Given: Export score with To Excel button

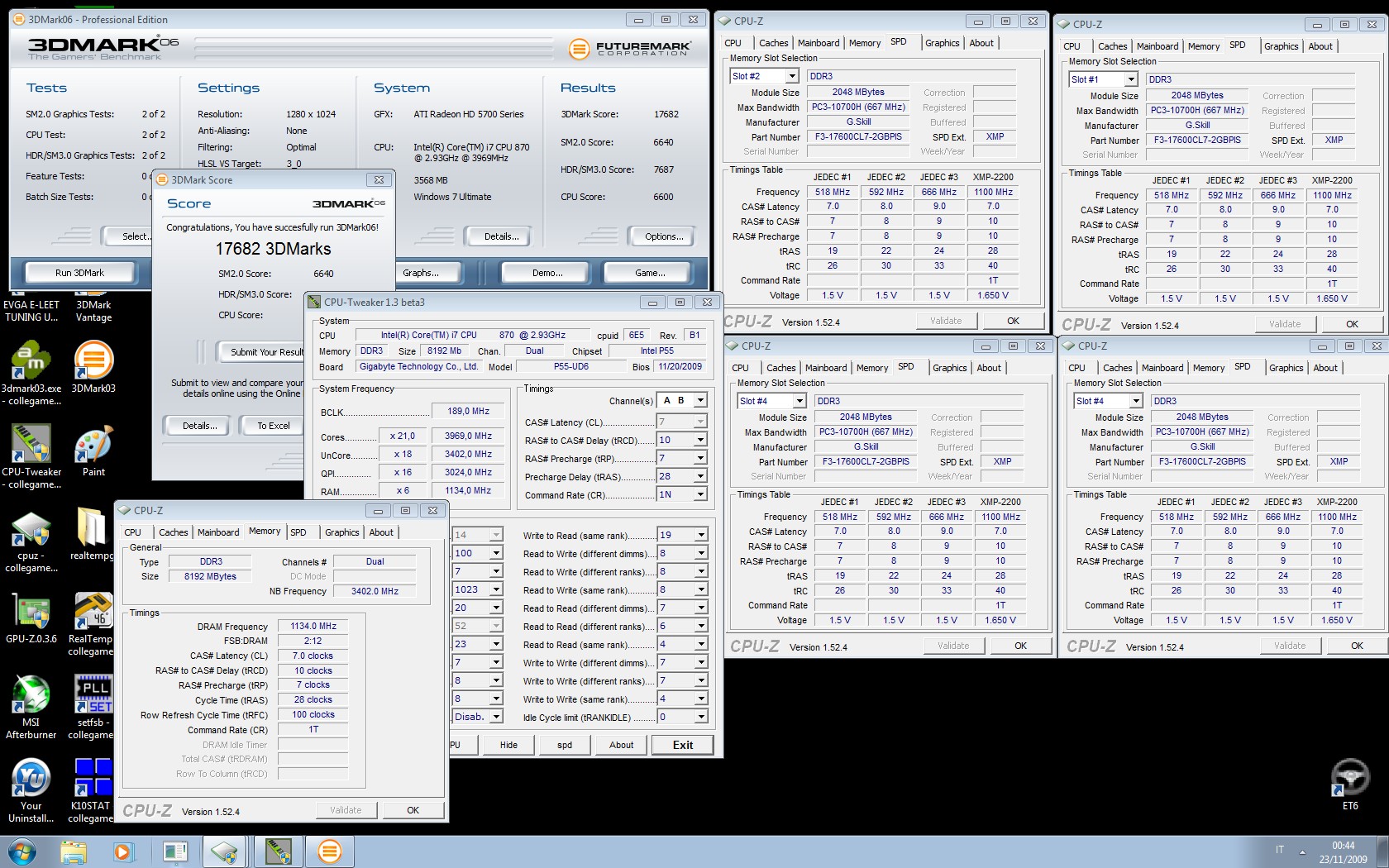Looking at the screenshot, I should click(x=274, y=426).
